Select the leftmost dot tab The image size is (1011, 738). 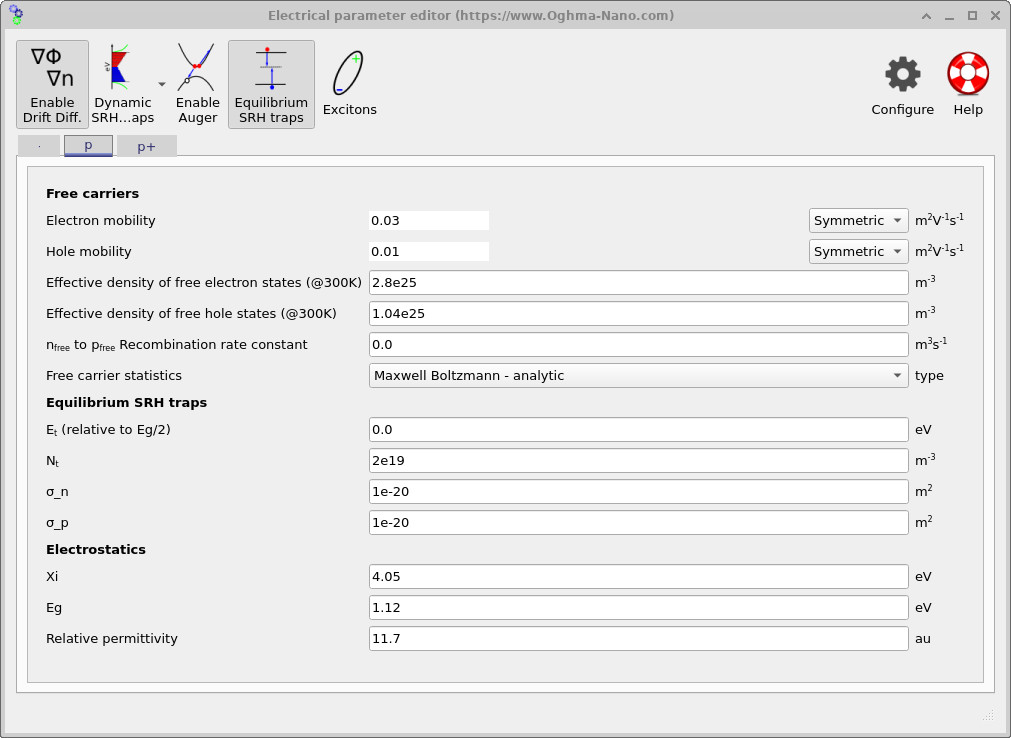pos(38,146)
